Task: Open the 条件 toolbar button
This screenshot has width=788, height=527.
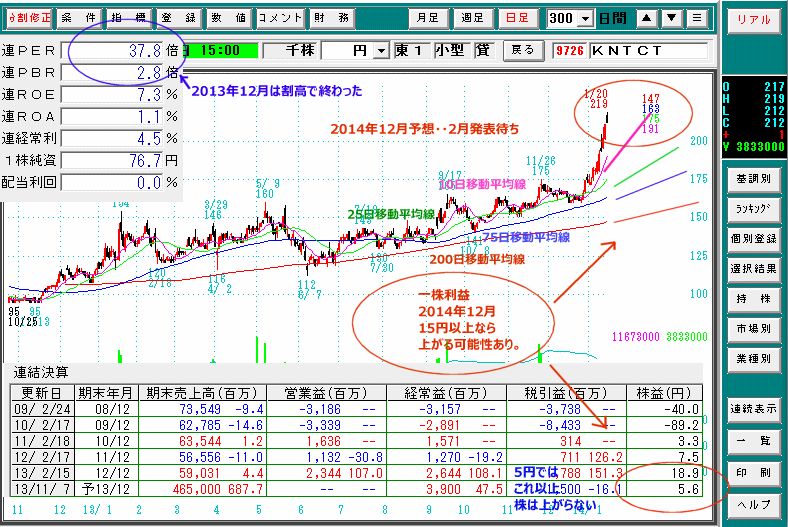Action: pyautogui.click(x=79, y=19)
